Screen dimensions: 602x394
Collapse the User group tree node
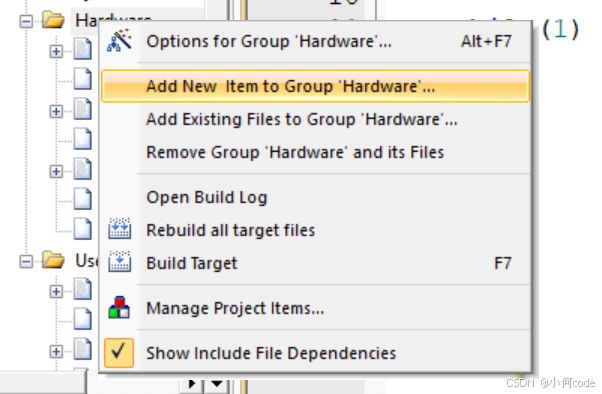pos(26,262)
